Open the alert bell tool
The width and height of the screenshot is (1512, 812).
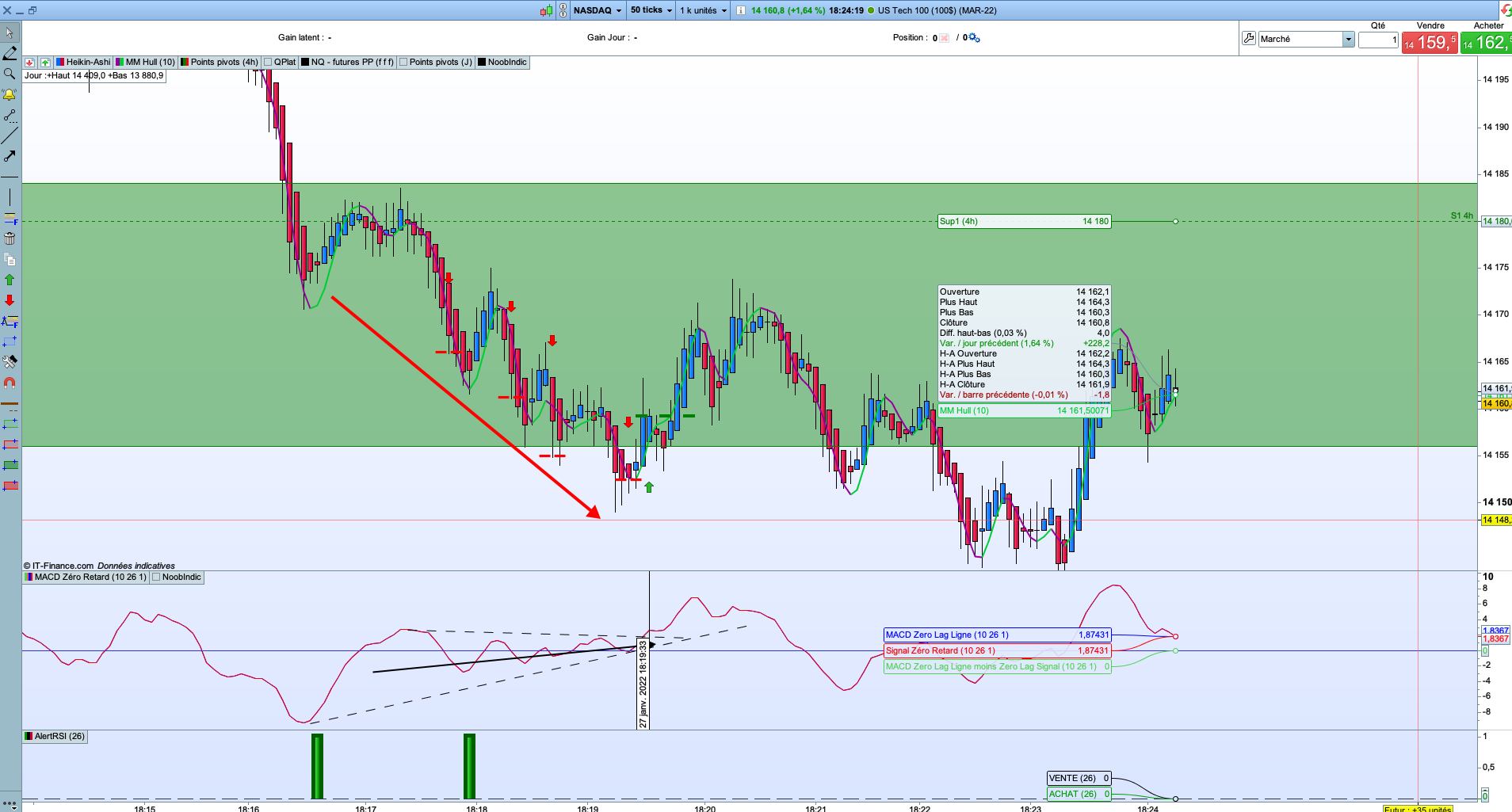click(x=10, y=94)
